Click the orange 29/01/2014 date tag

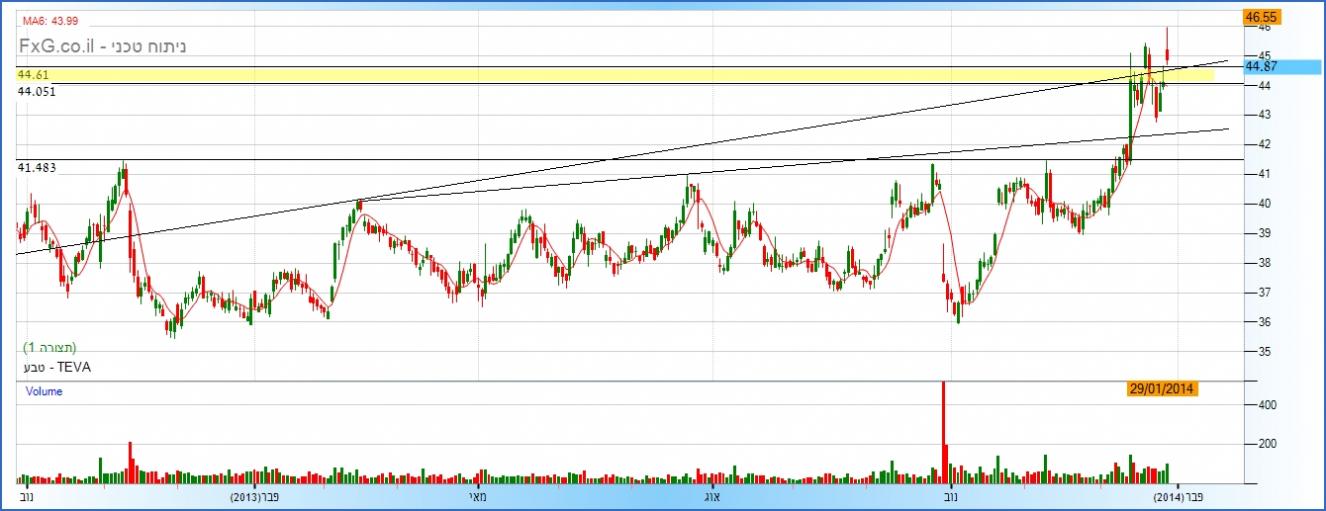click(x=1164, y=389)
